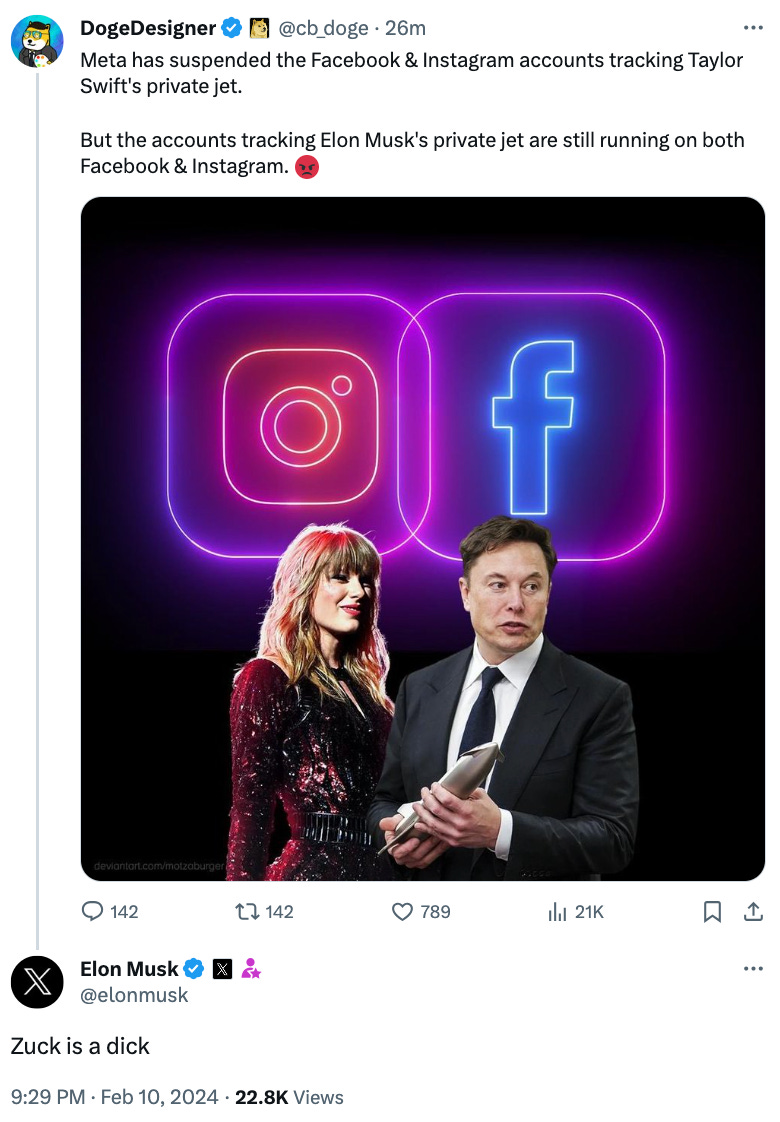Viewport: 780px width, 1122px height.
Task: Click the pink subscriber badge beside Elon Musk
Action: [x=250, y=969]
